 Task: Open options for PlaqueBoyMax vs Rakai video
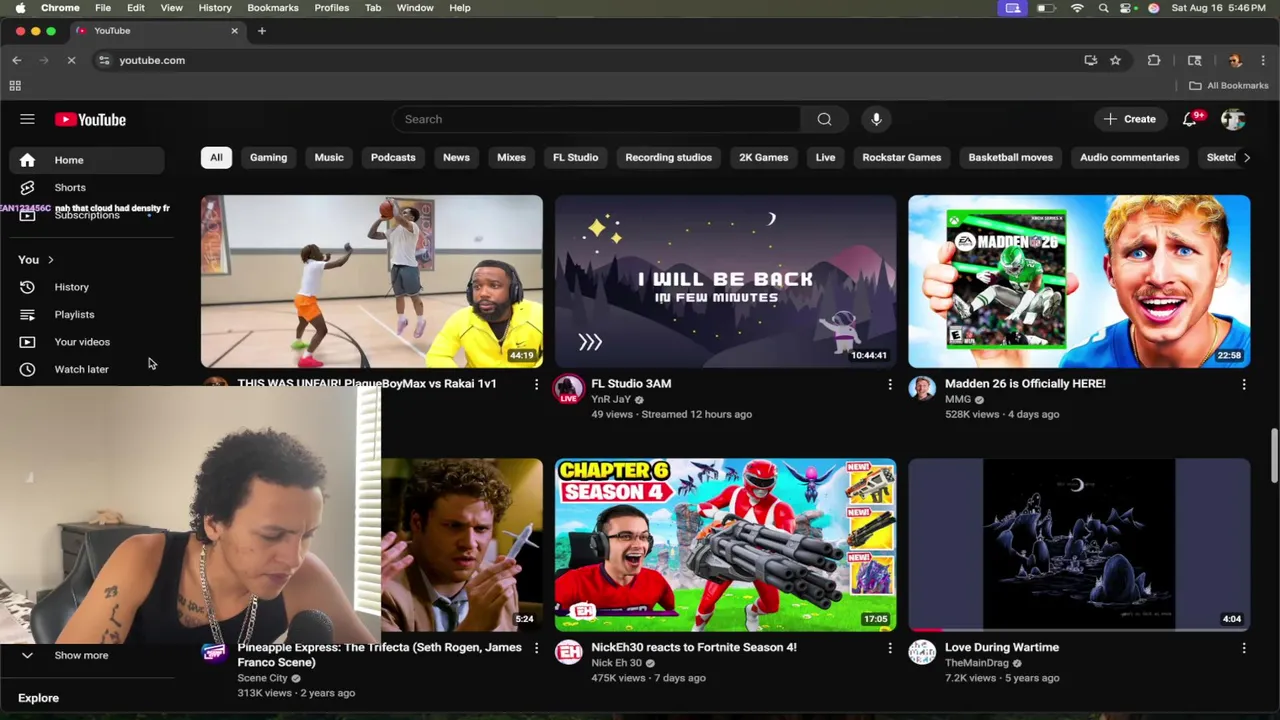pos(536,384)
